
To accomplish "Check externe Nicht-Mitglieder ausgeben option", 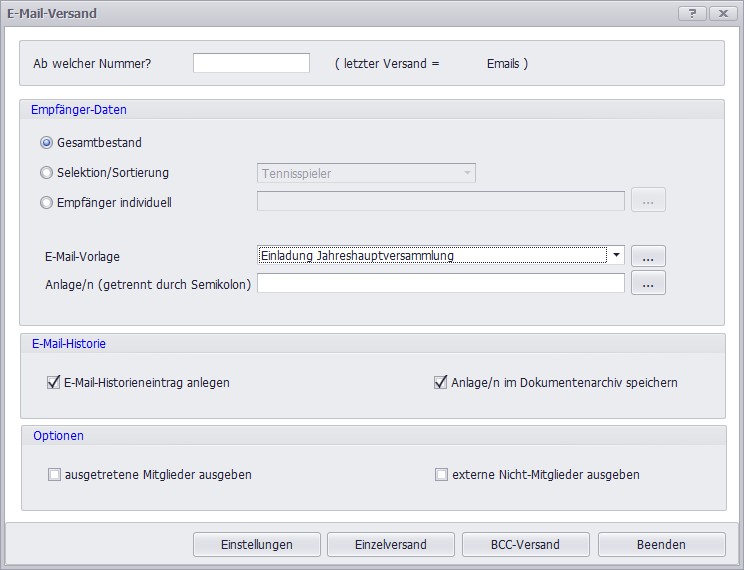I will [441, 475].
